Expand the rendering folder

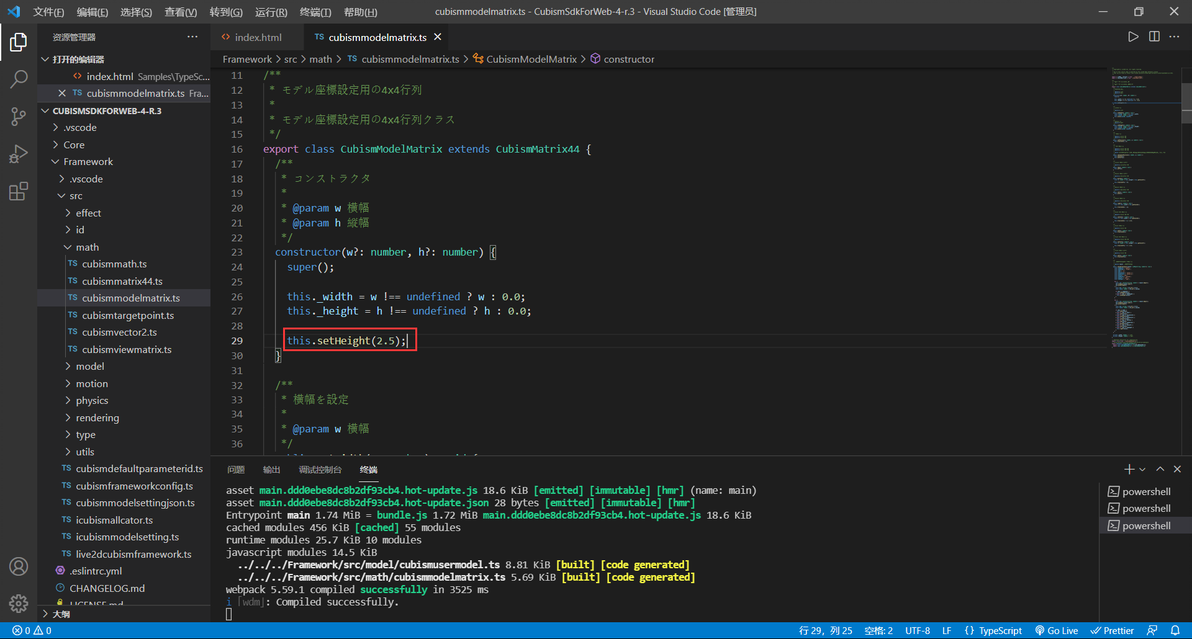(x=124, y=418)
